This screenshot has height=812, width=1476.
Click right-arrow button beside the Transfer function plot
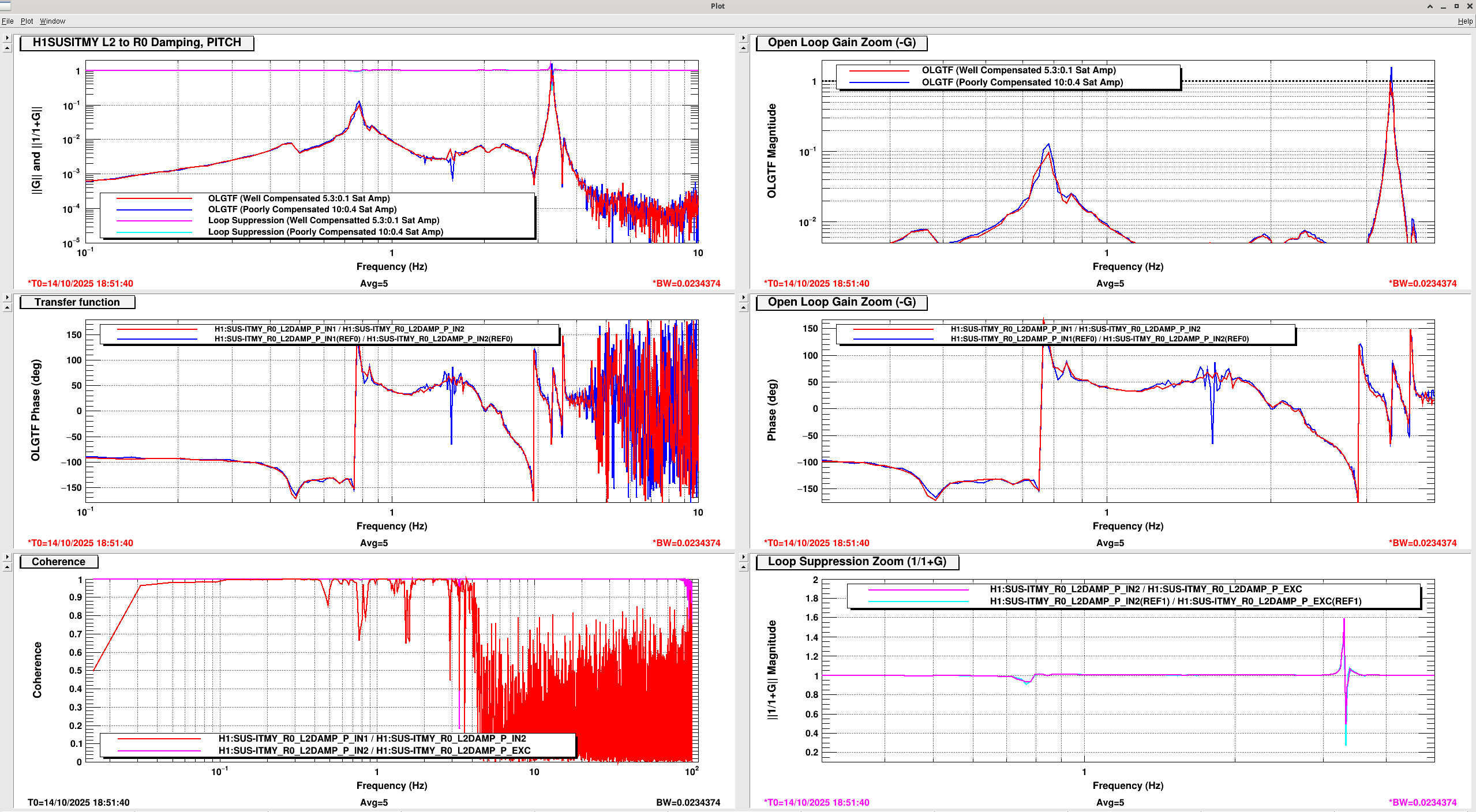click(x=7, y=298)
